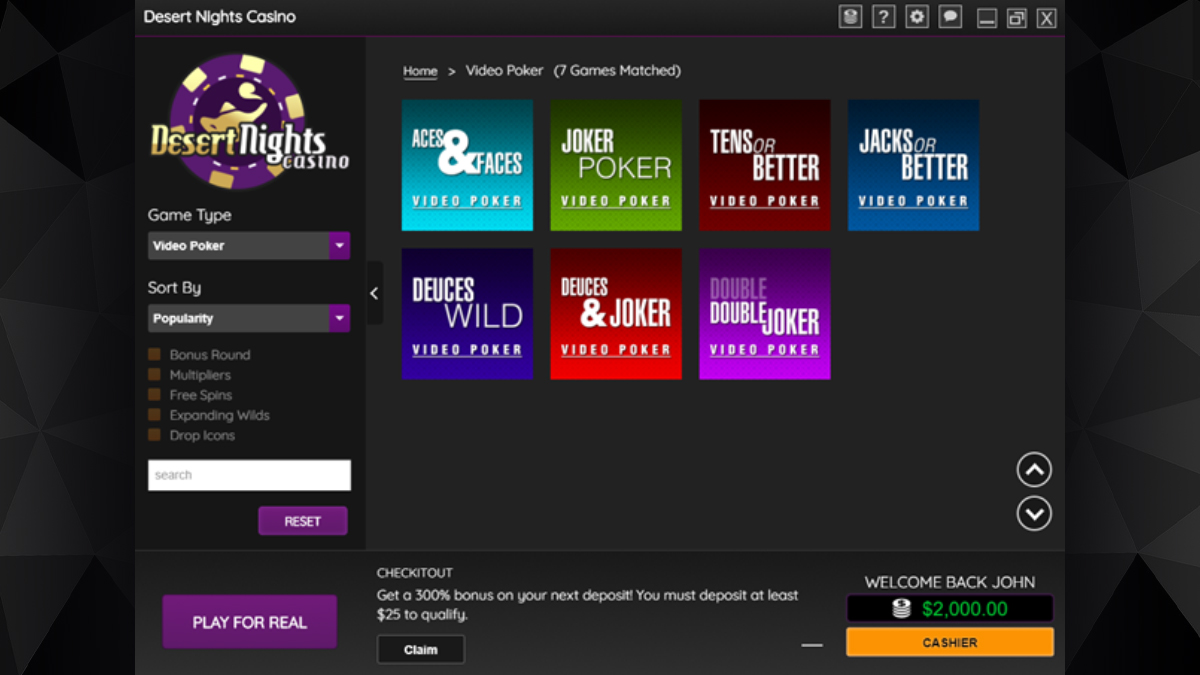1200x675 pixels.
Task: Click into the game search field
Action: click(x=249, y=475)
